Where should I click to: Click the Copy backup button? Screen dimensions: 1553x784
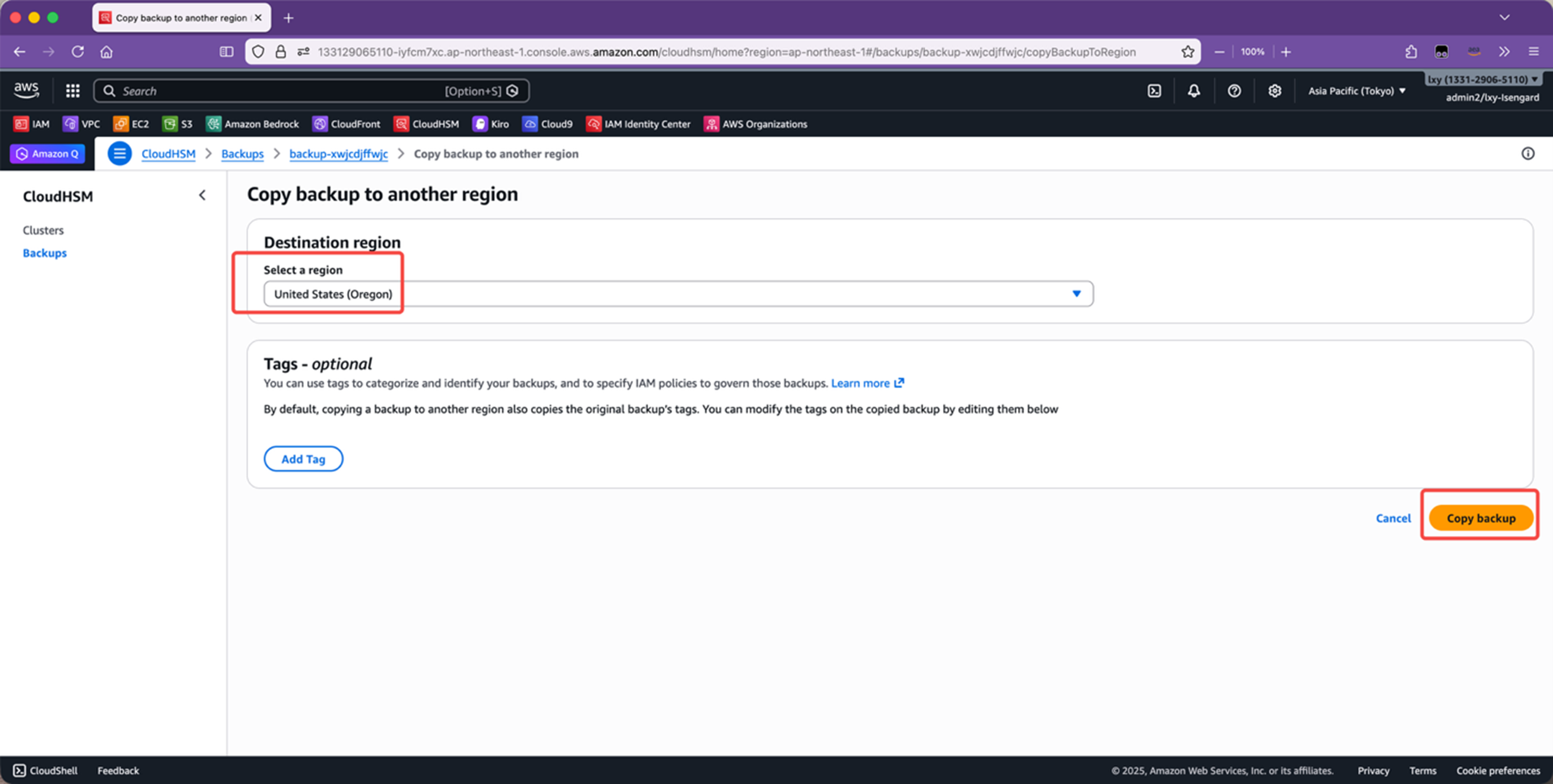click(x=1480, y=518)
